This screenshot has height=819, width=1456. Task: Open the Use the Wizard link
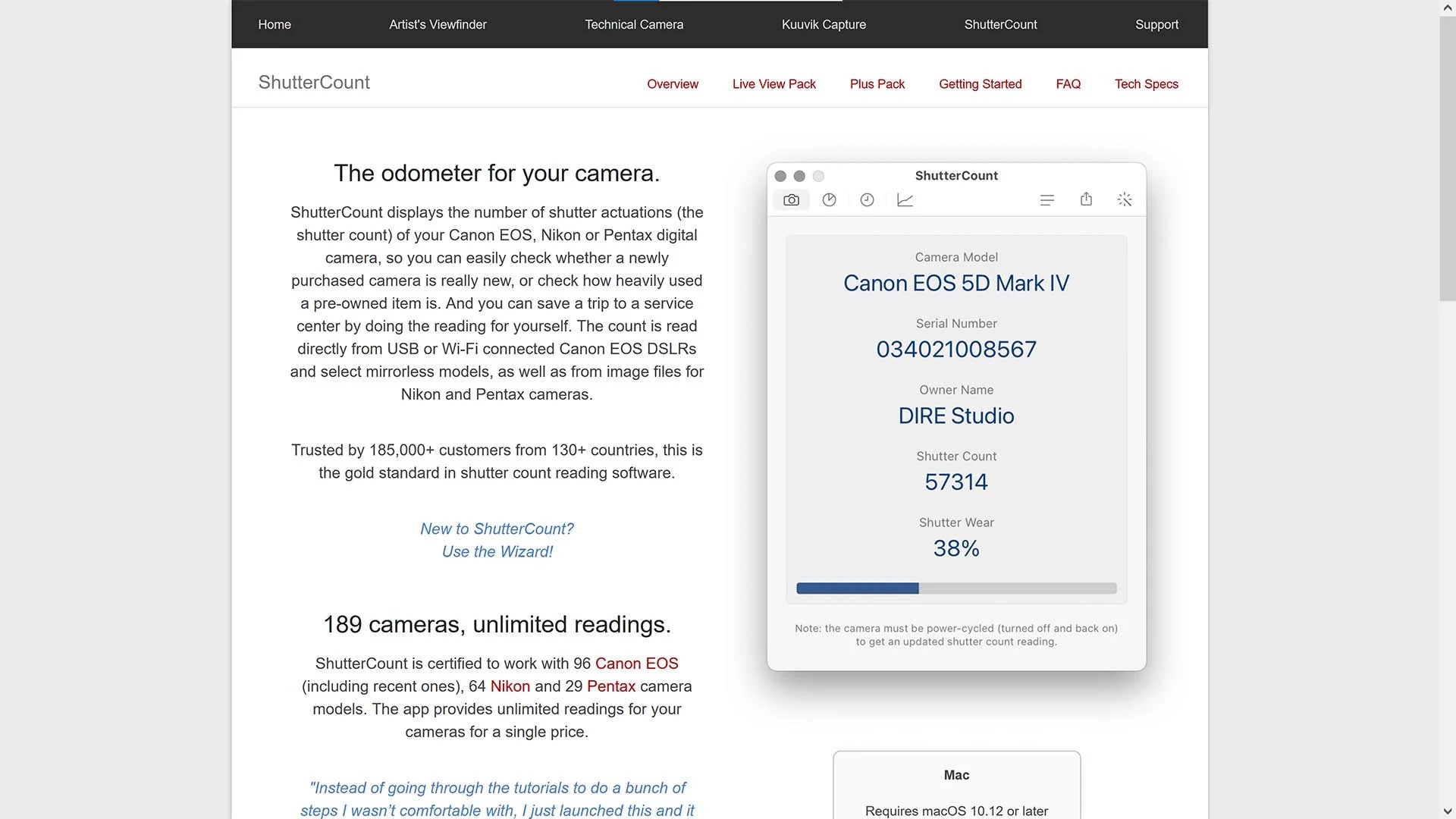pos(497,551)
